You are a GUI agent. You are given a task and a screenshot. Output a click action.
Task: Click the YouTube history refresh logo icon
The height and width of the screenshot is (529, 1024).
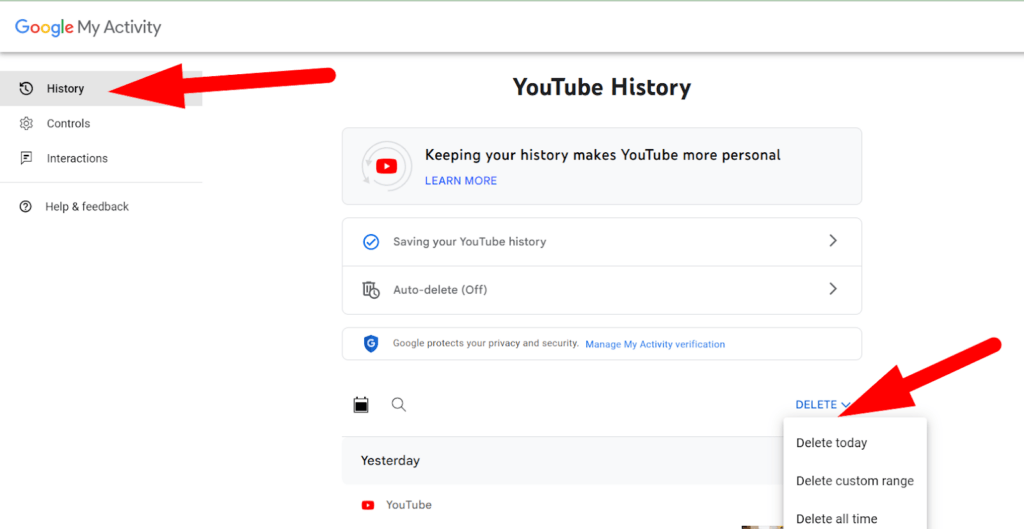(x=387, y=167)
